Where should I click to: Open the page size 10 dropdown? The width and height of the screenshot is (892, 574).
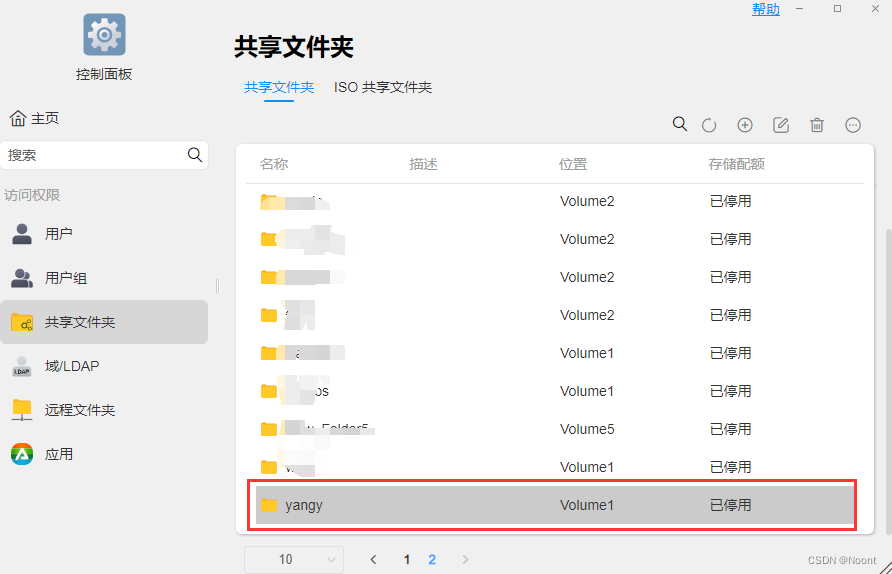[x=294, y=560]
